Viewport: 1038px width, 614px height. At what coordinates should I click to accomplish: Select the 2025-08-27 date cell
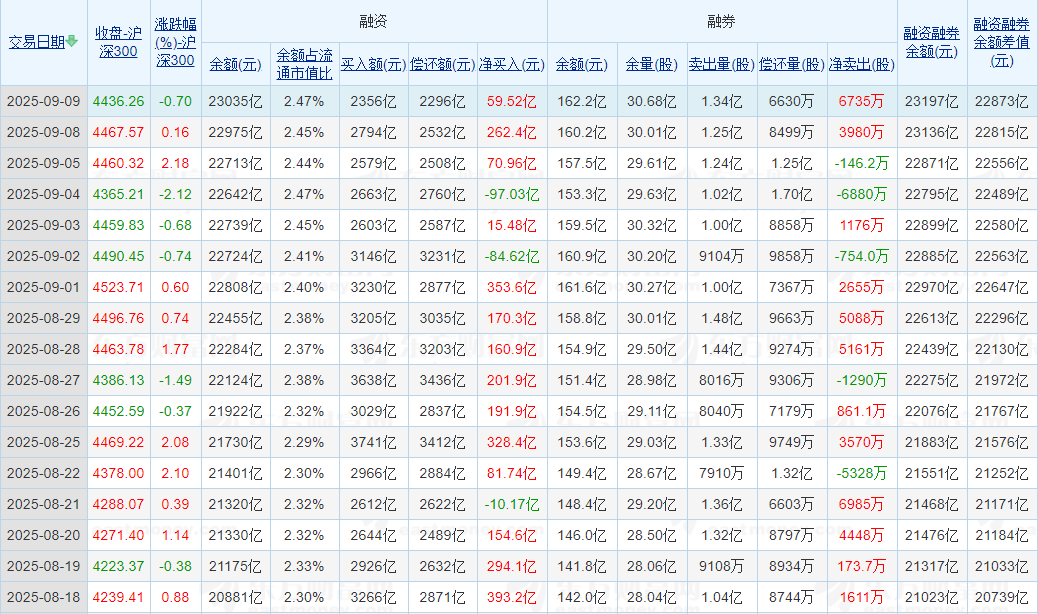coord(44,380)
